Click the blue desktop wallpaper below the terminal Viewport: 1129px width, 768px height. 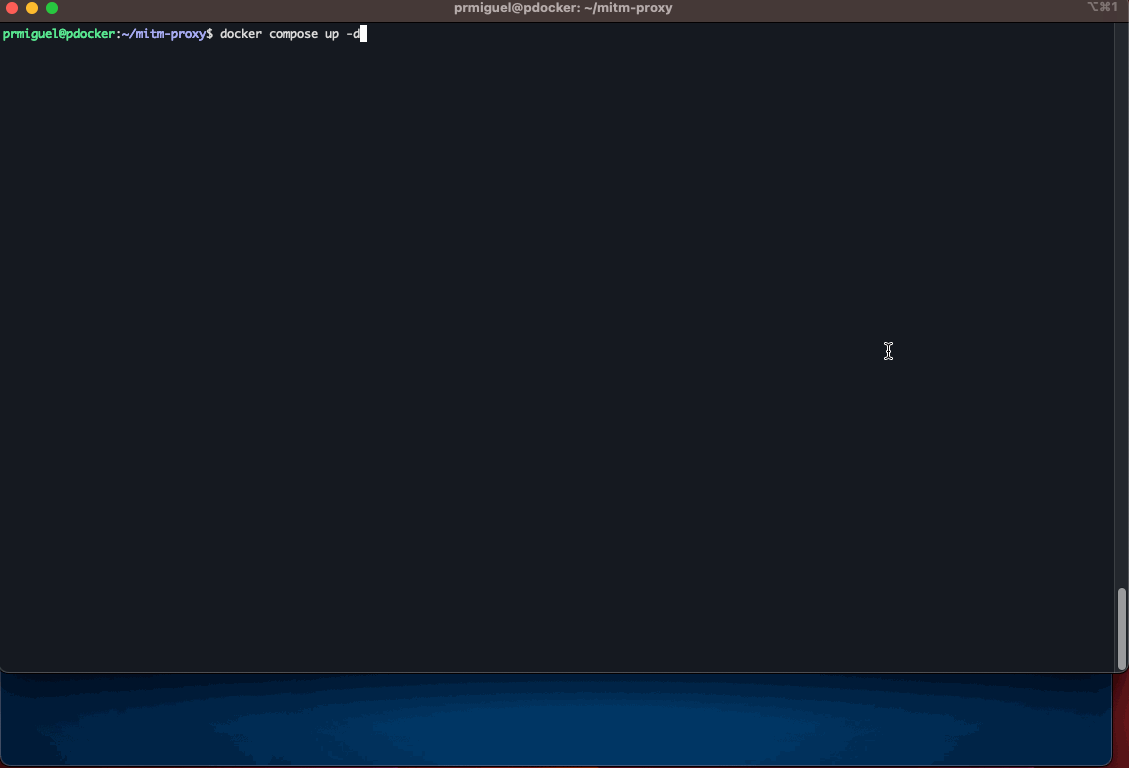pos(554,720)
